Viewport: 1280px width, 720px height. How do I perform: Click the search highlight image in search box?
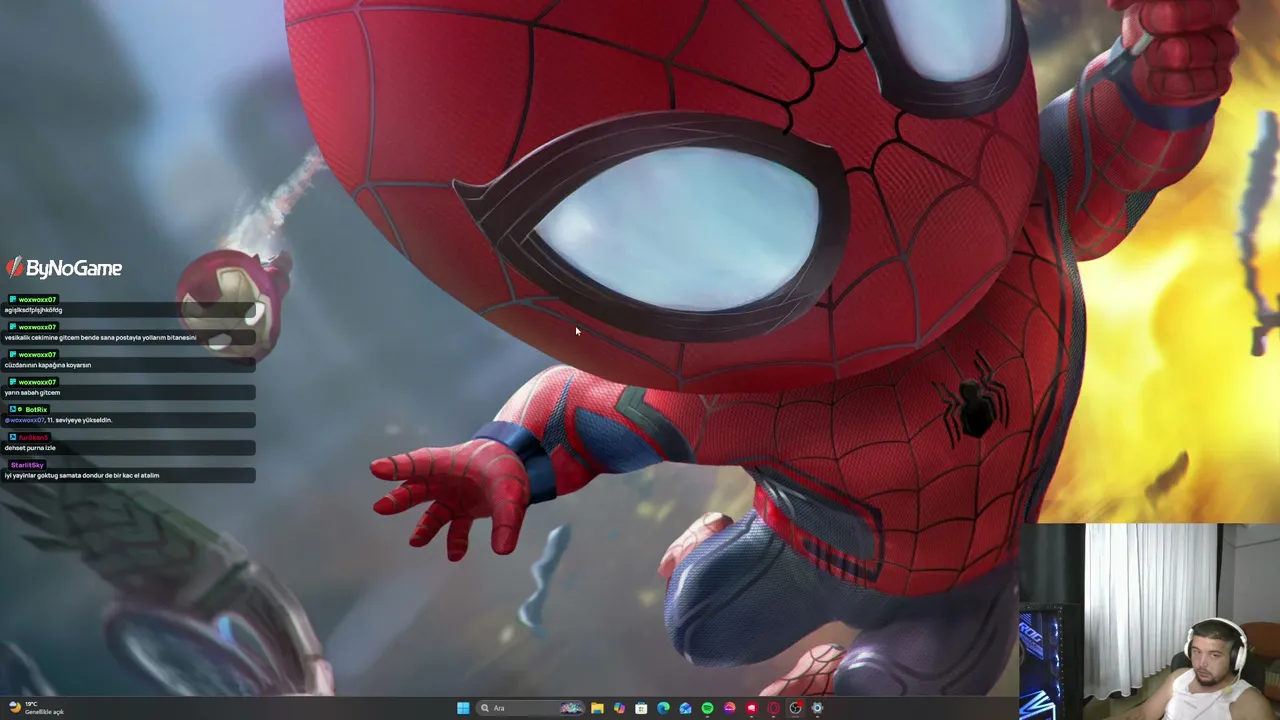(571, 708)
